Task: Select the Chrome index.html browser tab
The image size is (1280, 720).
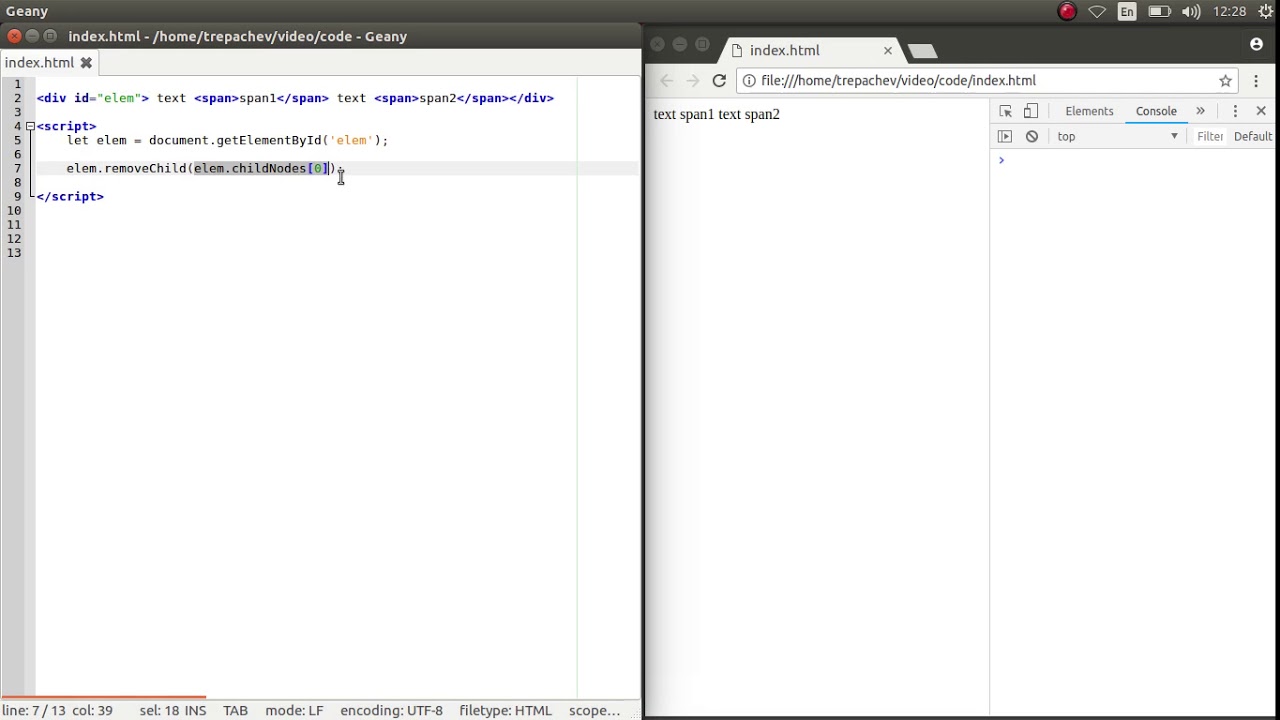Action: click(810, 50)
